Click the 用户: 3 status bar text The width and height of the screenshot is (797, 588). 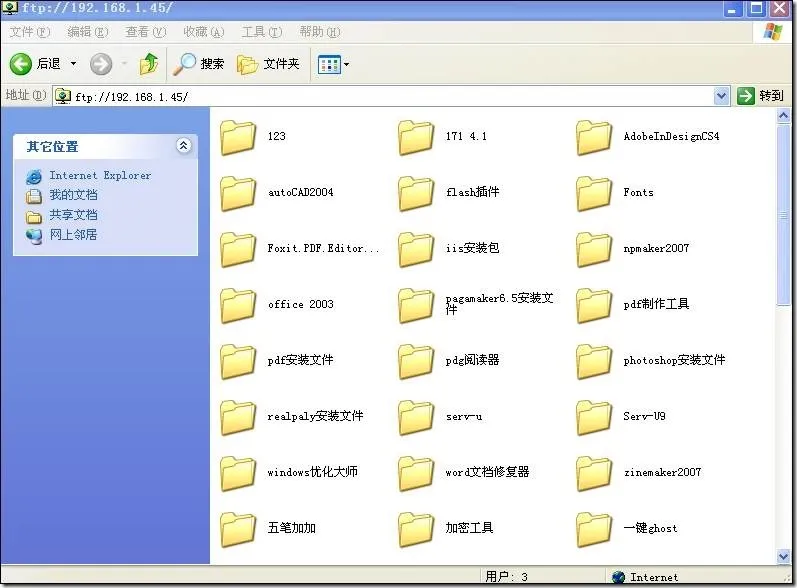(x=506, y=577)
